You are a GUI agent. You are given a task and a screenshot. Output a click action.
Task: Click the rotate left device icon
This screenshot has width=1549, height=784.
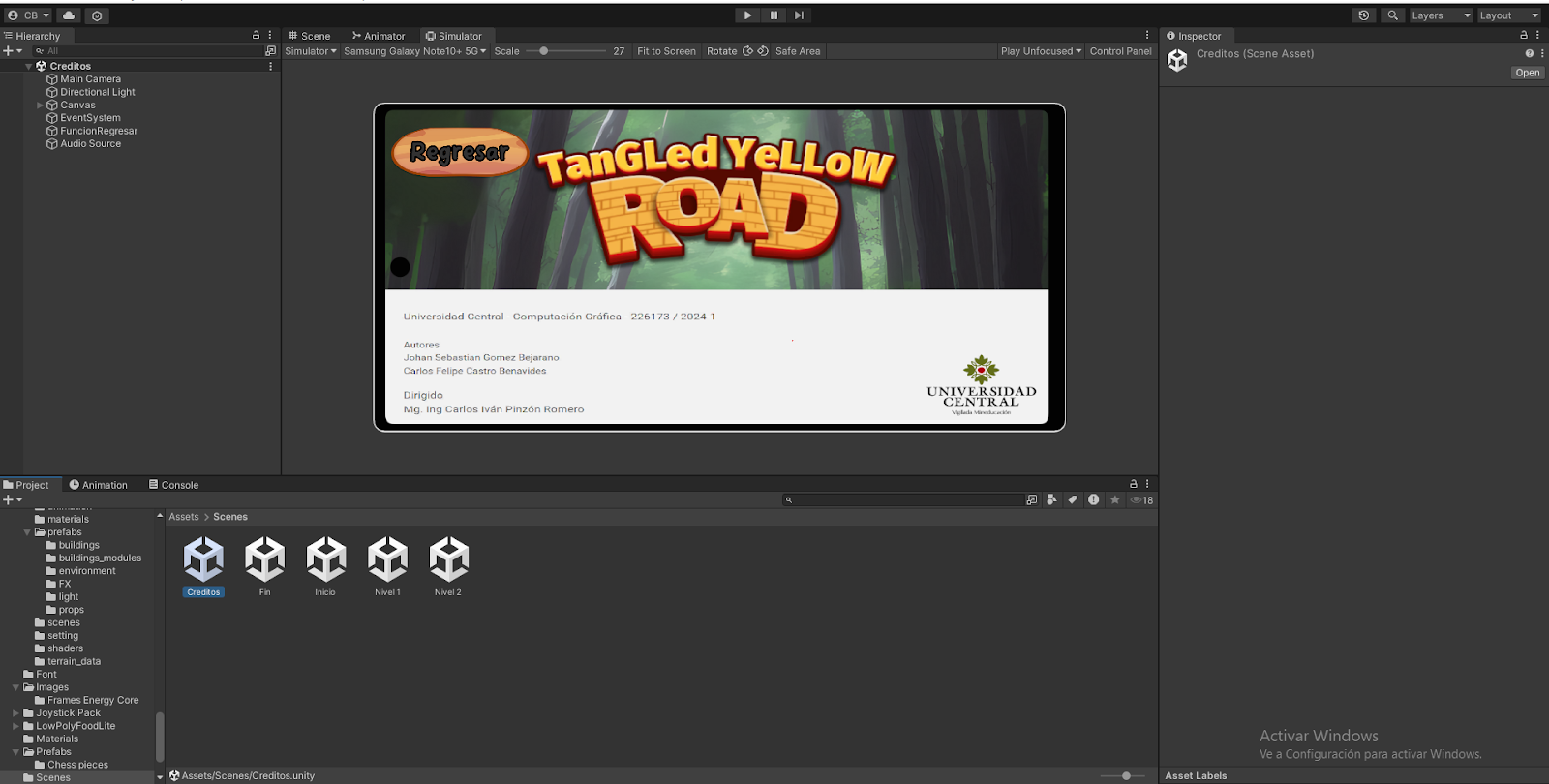pos(747,51)
